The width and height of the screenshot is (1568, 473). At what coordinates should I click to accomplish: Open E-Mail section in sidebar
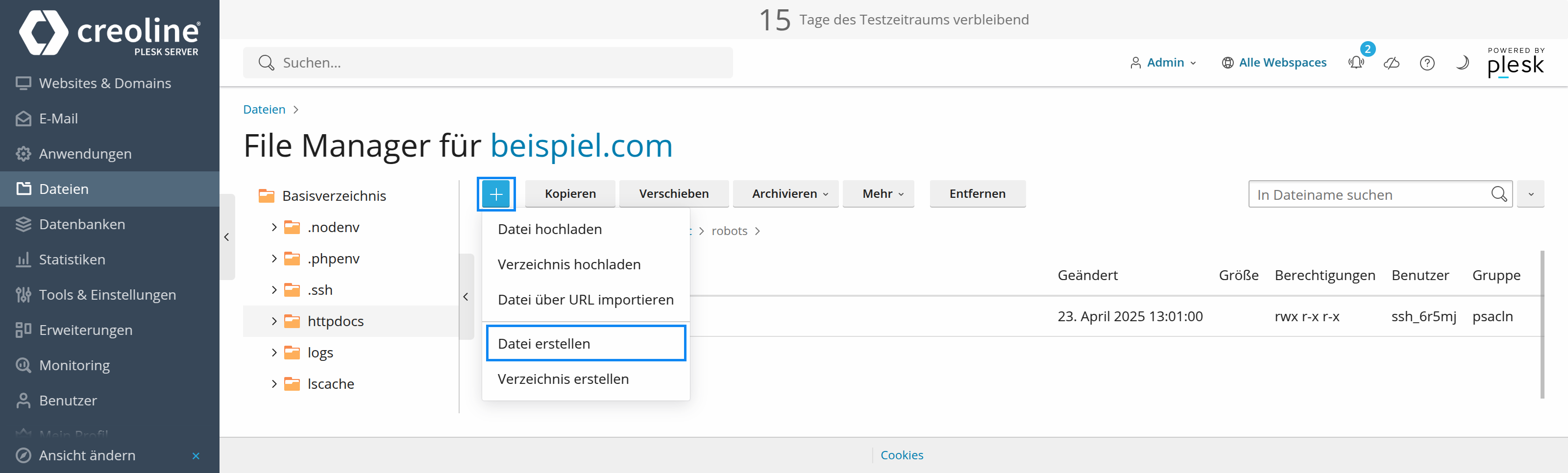coord(110,118)
